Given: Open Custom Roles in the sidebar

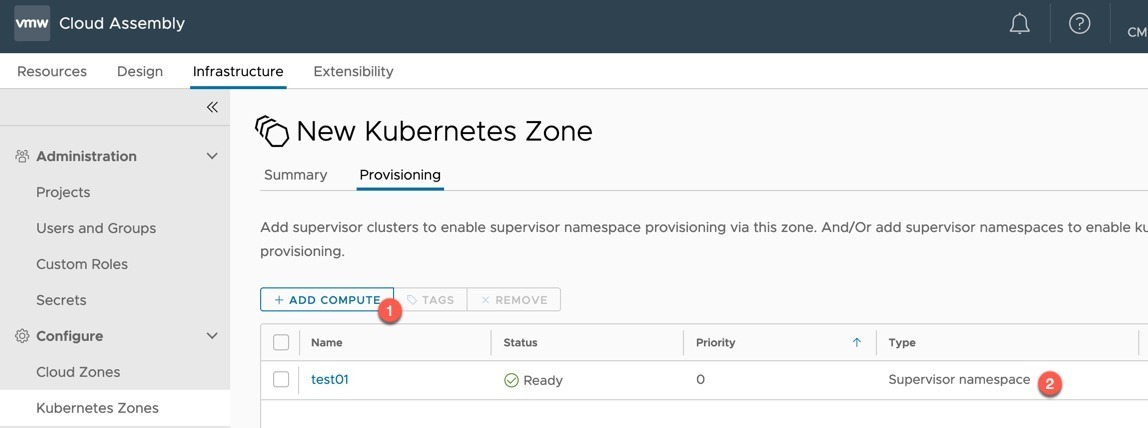Looking at the screenshot, I should pos(82,264).
